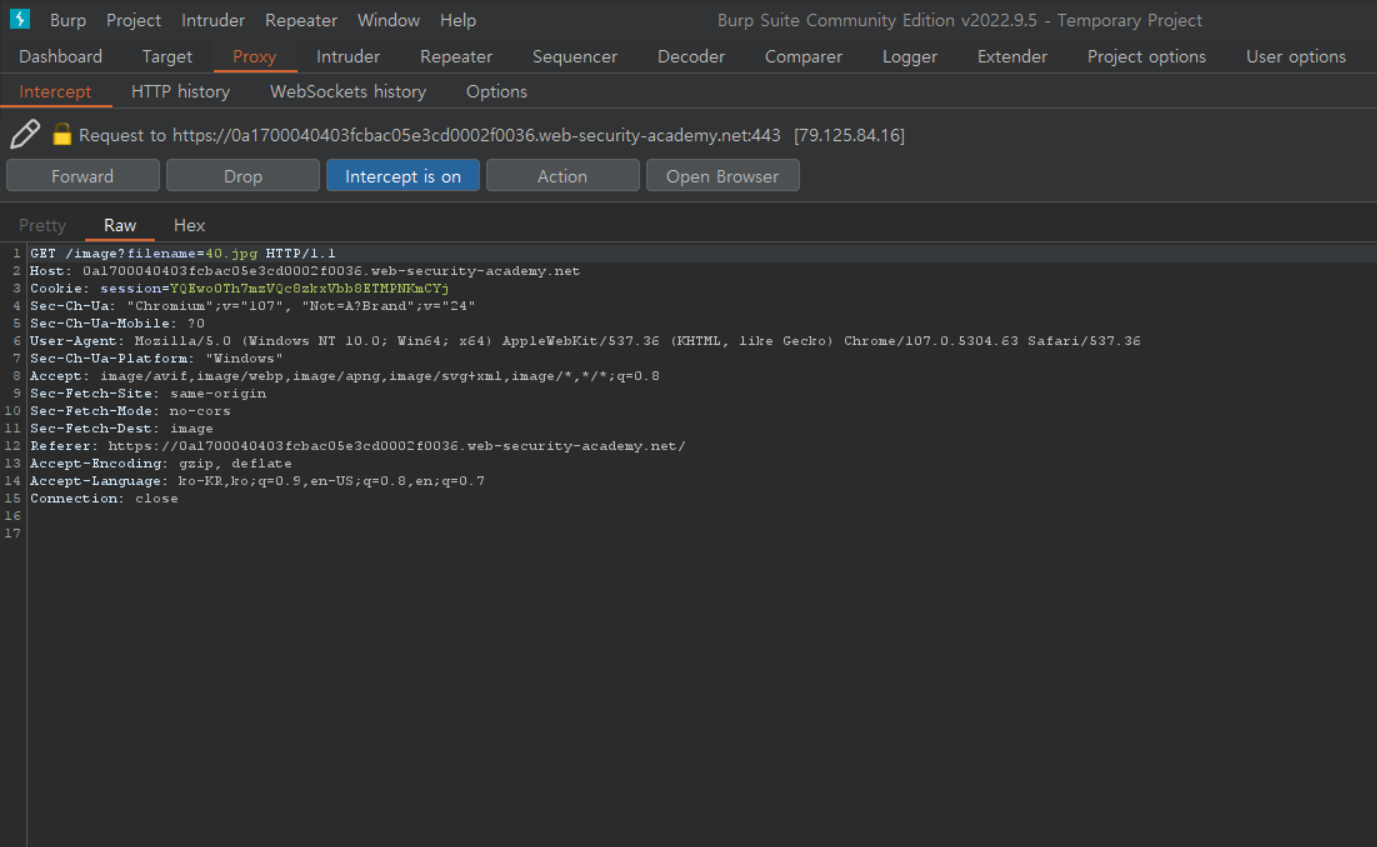The width and height of the screenshot is (1377, 847).
Task: Click the Sec-Fetch-Site header line
Action: point(148,394)
